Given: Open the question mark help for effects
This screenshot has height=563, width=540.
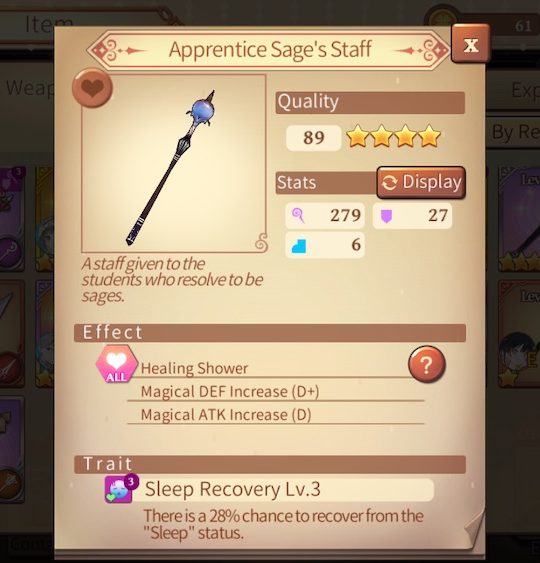Looking at the screenshot, I should (x=427, y=364).
